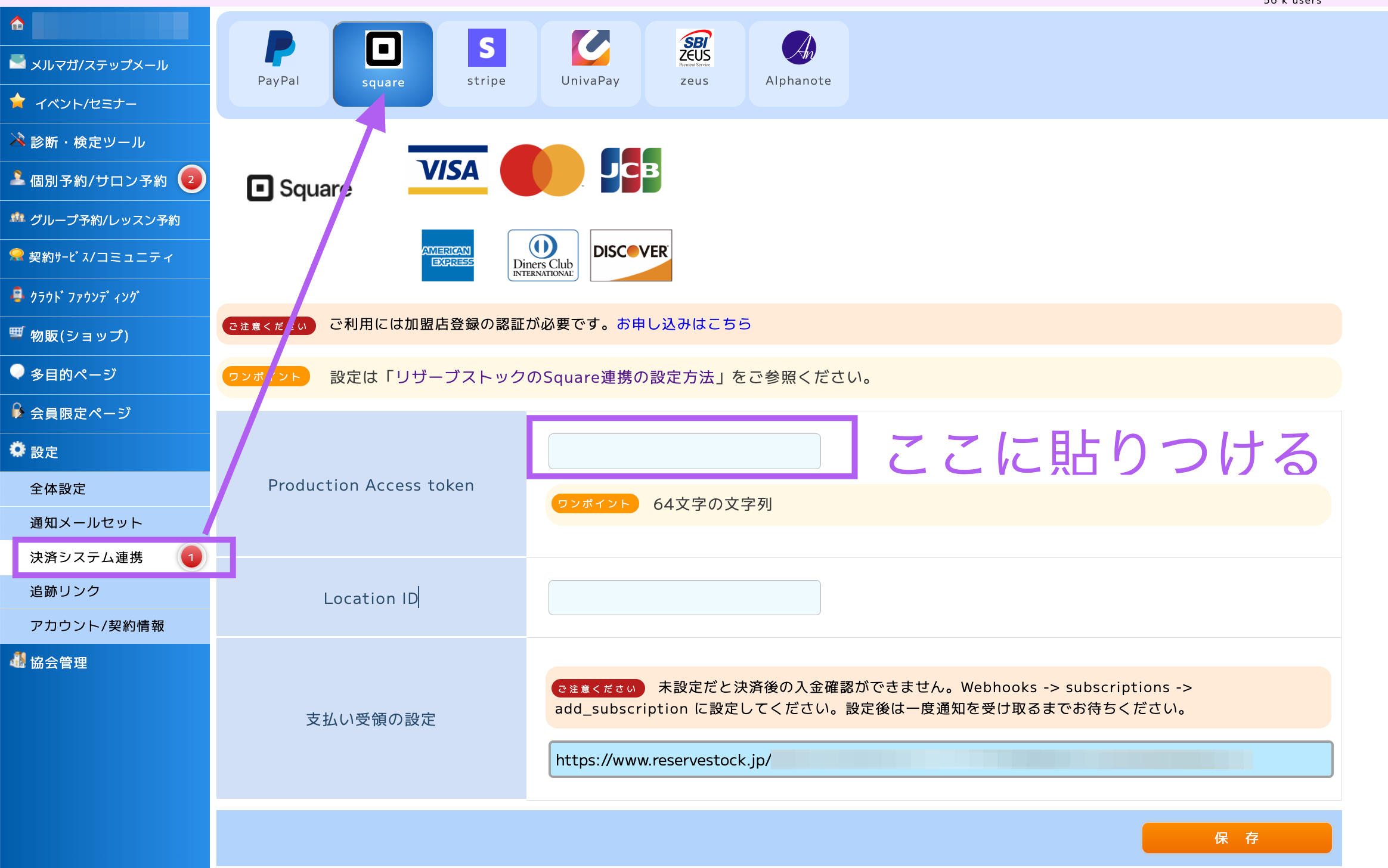This screenshot has width=1388, height=868.
Task: Click the balloon icon for 多目的ページ
Action: (17, 371)
